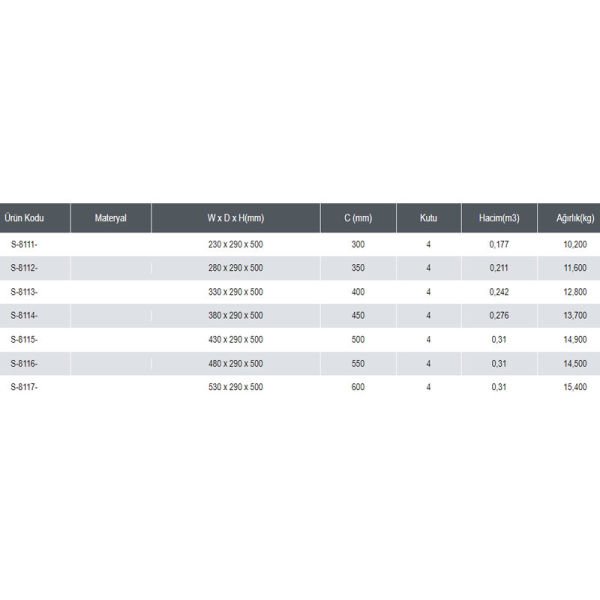Select the 15,400 weight value
Viewport: 600px width, 600px height.
[575, 387]
